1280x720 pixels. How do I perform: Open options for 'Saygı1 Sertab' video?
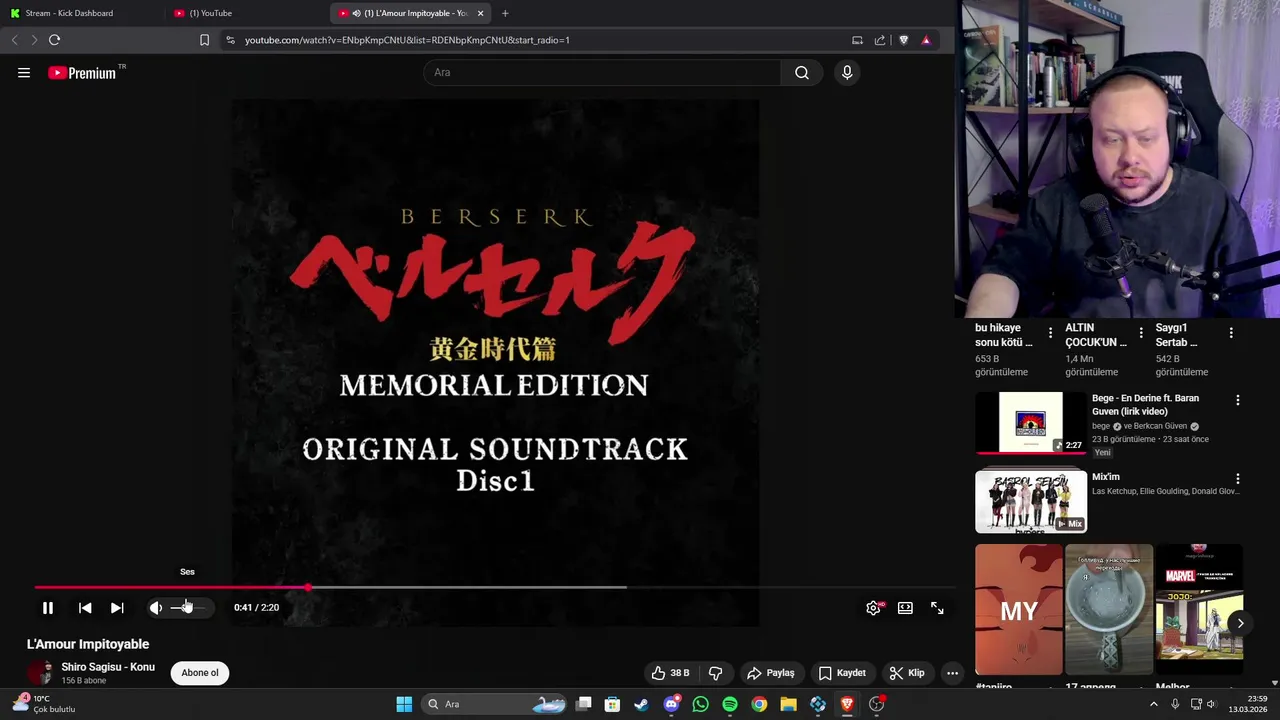point(1231,333)
